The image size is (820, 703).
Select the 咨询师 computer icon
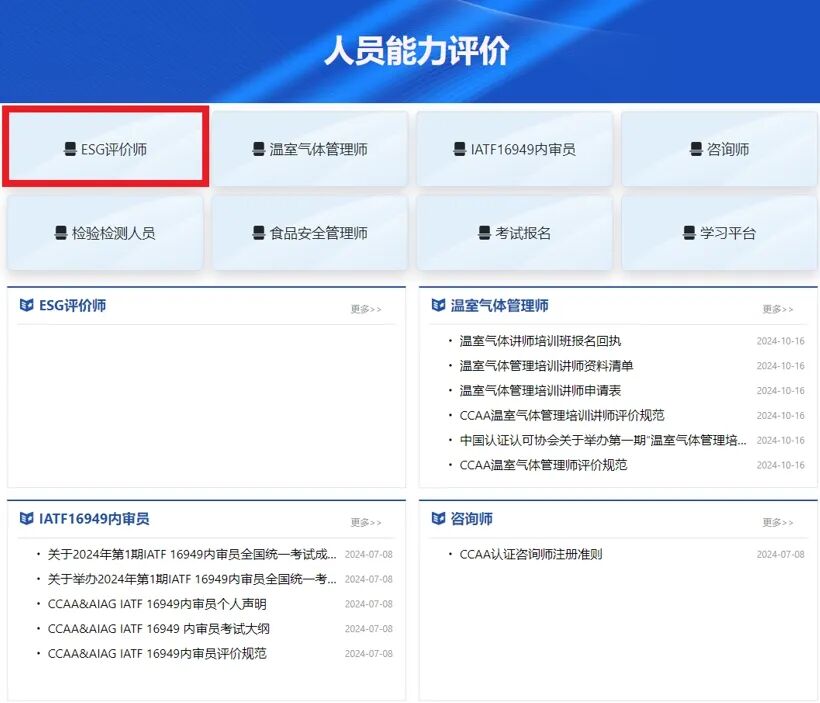point(694,148)
